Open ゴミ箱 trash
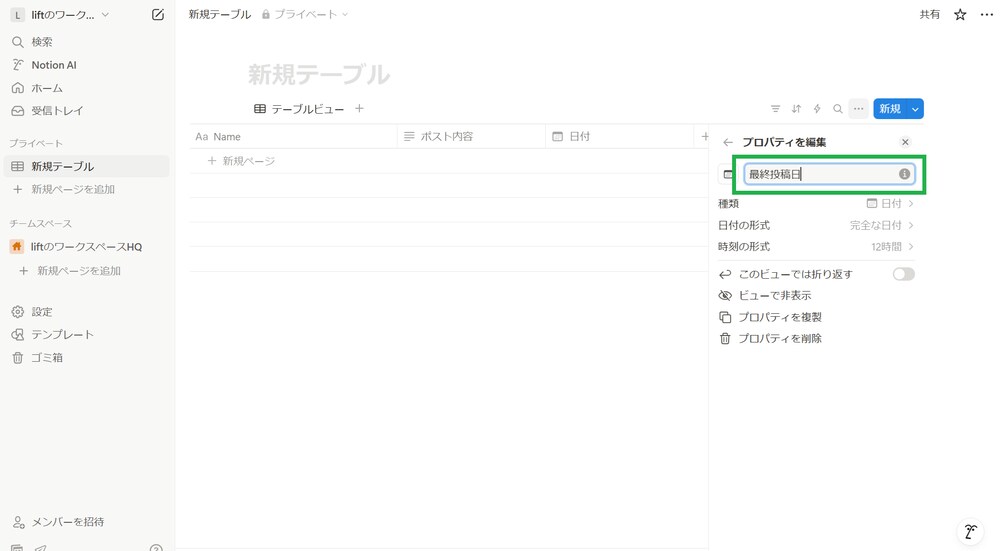Viewport: 1000px width, 551px height. pyautogui.click(x=86, y=358)
